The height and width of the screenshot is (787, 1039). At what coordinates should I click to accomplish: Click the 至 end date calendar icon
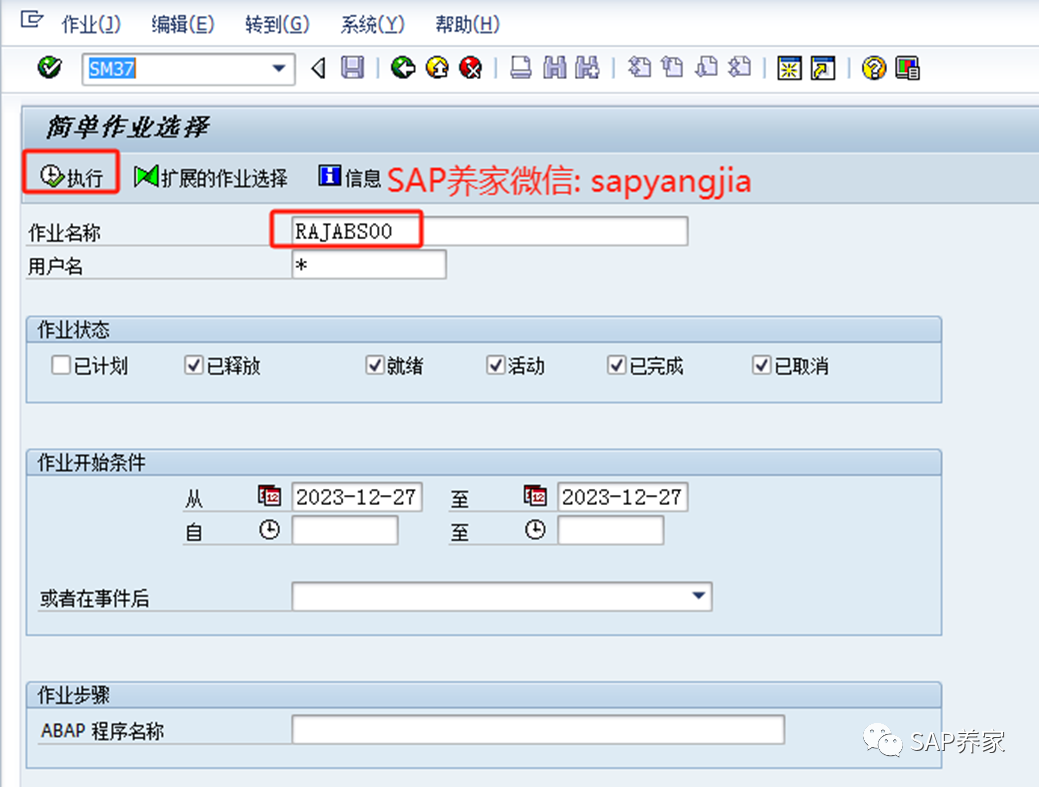(535, 496)
